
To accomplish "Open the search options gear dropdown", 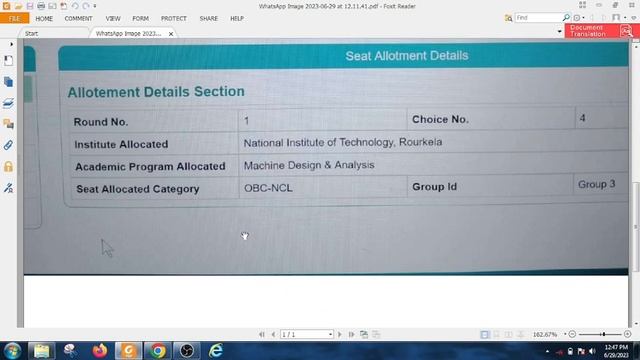I will point(579,18).
